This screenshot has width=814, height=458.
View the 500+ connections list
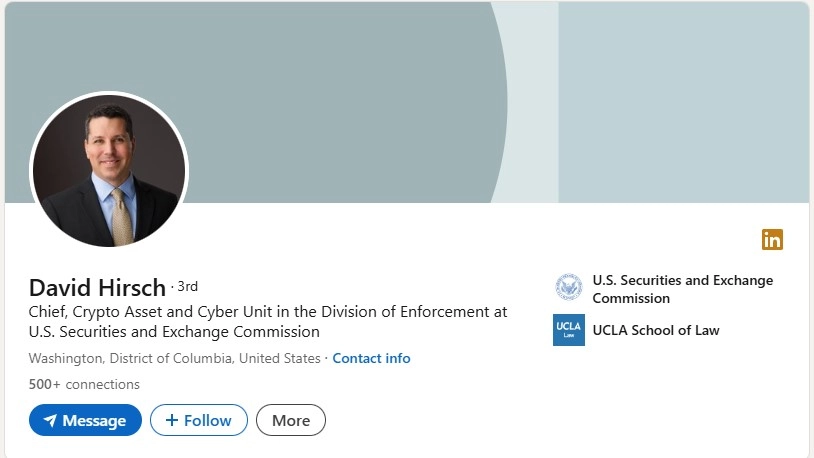coord(84,384)
